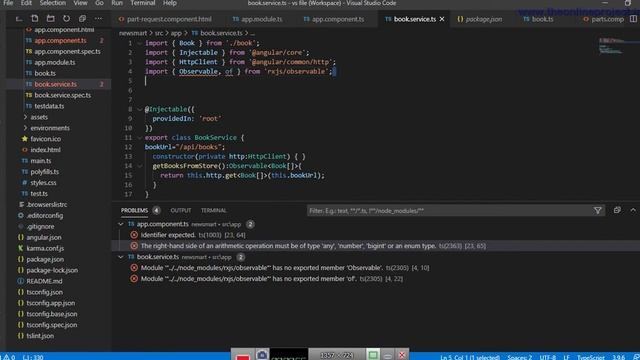The image size is (640, 360).
Task: Collapse the import block fold at line 1
Action: pos(140,43)
